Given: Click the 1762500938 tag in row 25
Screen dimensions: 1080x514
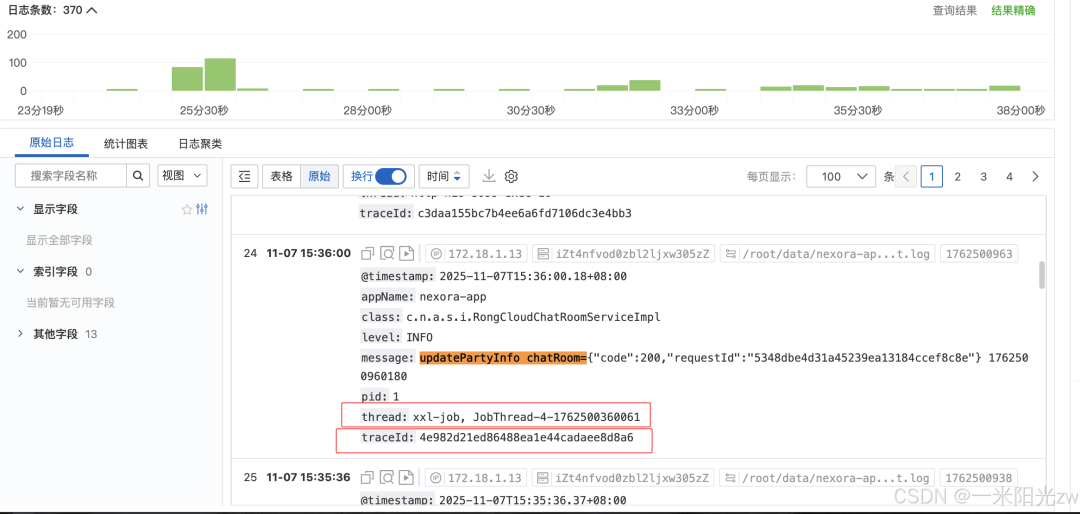Looking at the screenshot, I should [979, 477].
